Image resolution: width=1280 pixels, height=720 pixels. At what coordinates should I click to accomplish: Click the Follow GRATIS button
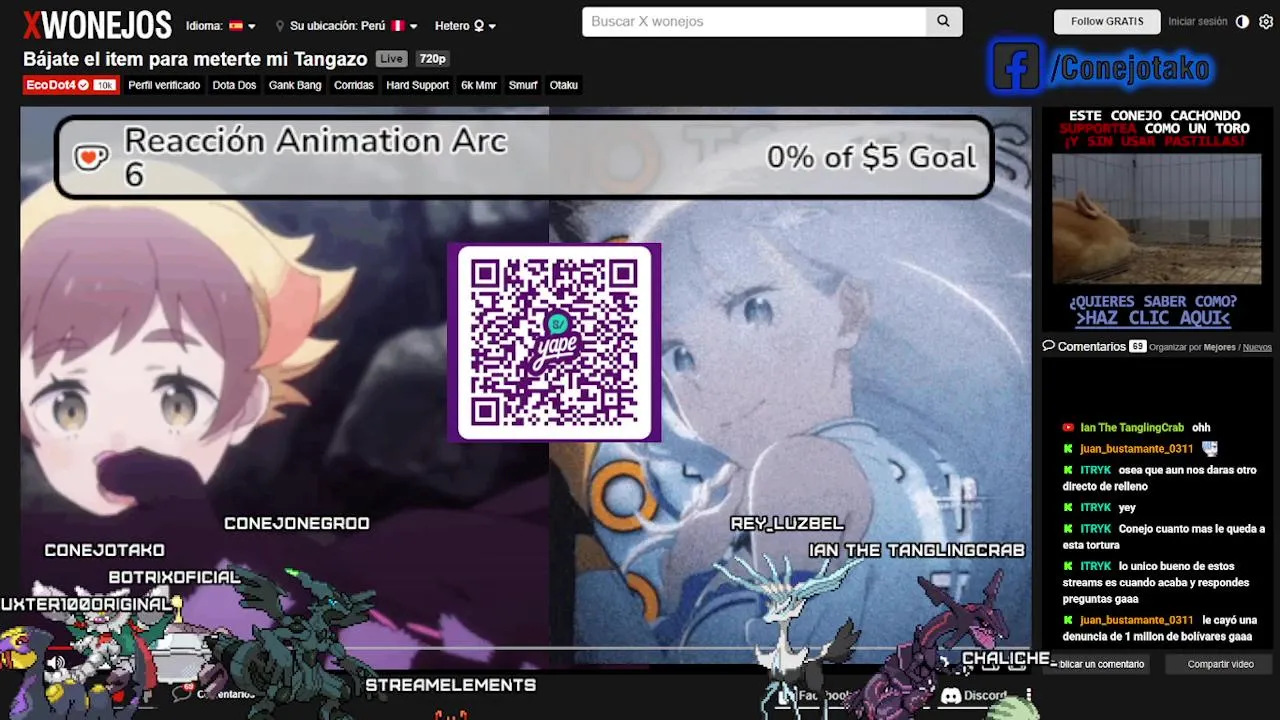1107,21
